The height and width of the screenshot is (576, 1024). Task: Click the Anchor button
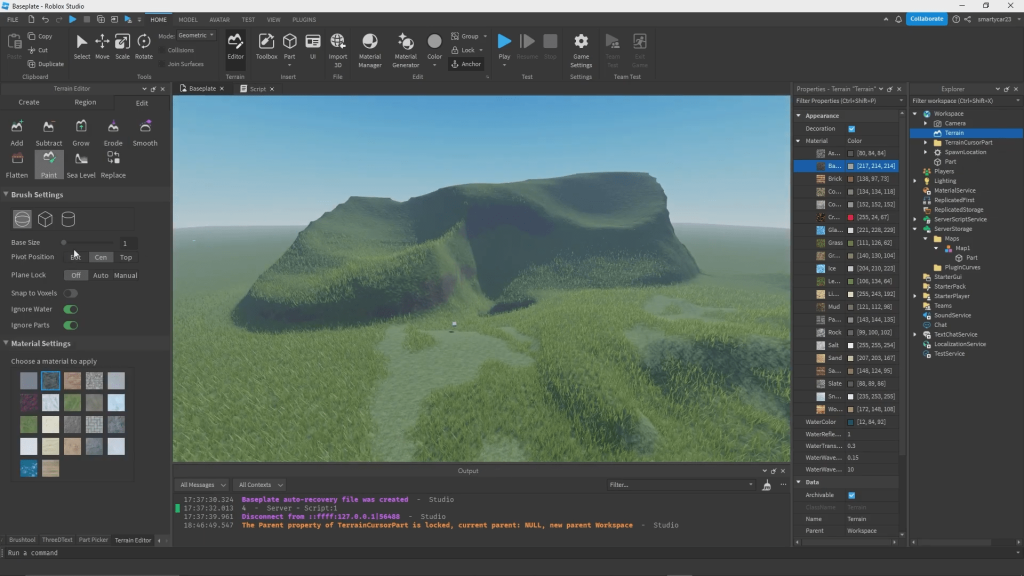click(466, 64)
